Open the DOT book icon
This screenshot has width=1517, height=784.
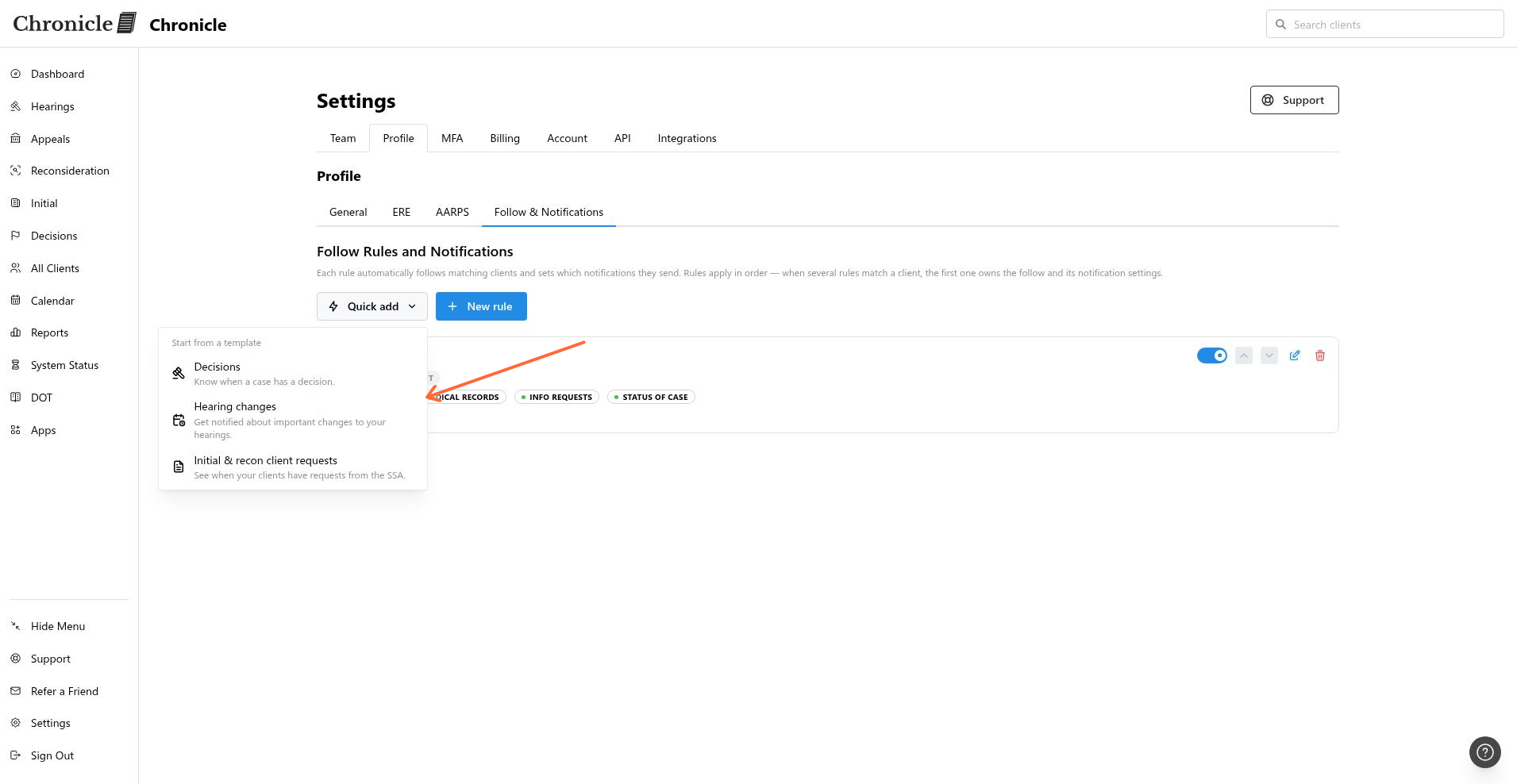point(15,398)
